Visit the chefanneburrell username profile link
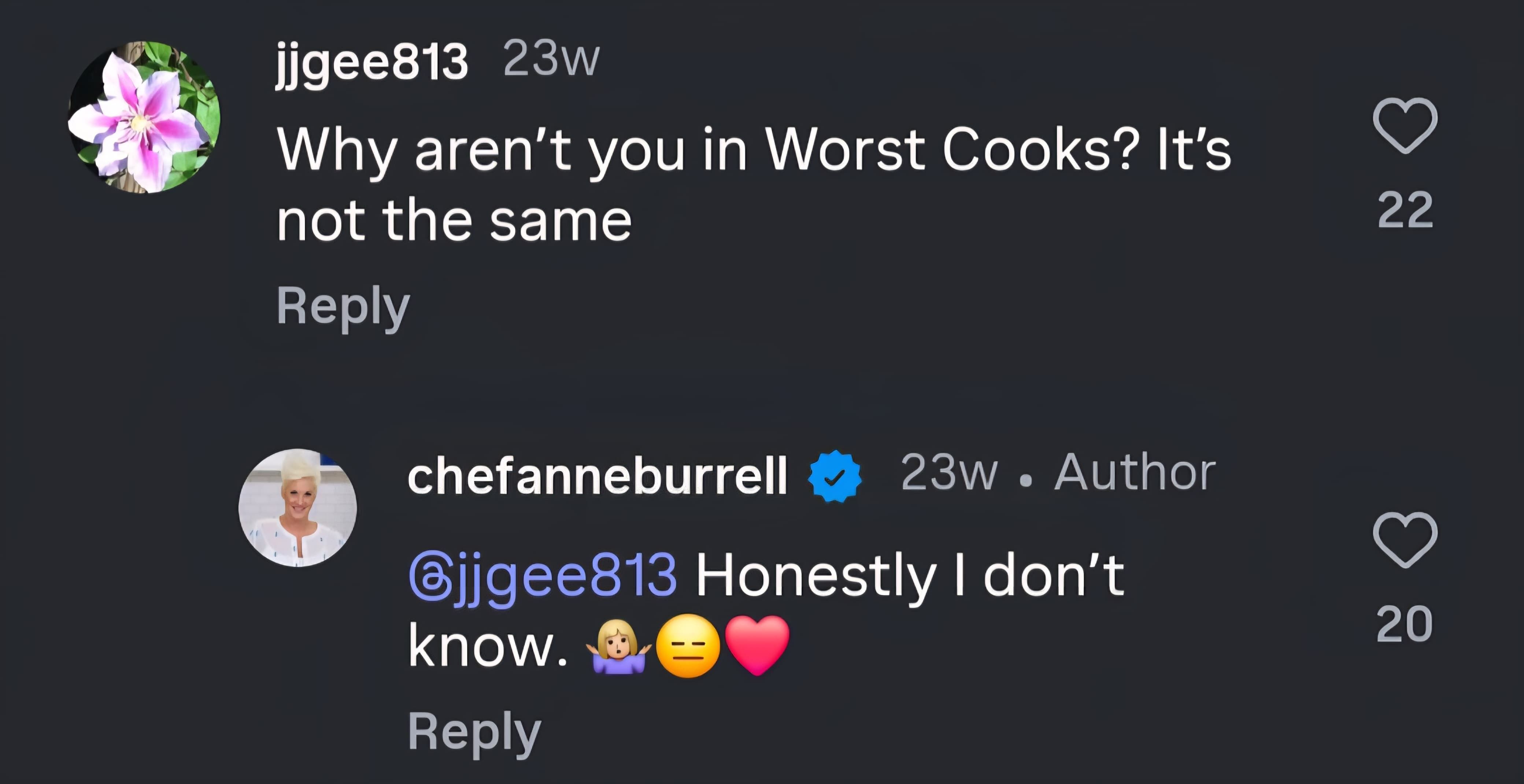Image resolution: width=1524 pixels, height=784 pixels. click(x=598, y=475)
